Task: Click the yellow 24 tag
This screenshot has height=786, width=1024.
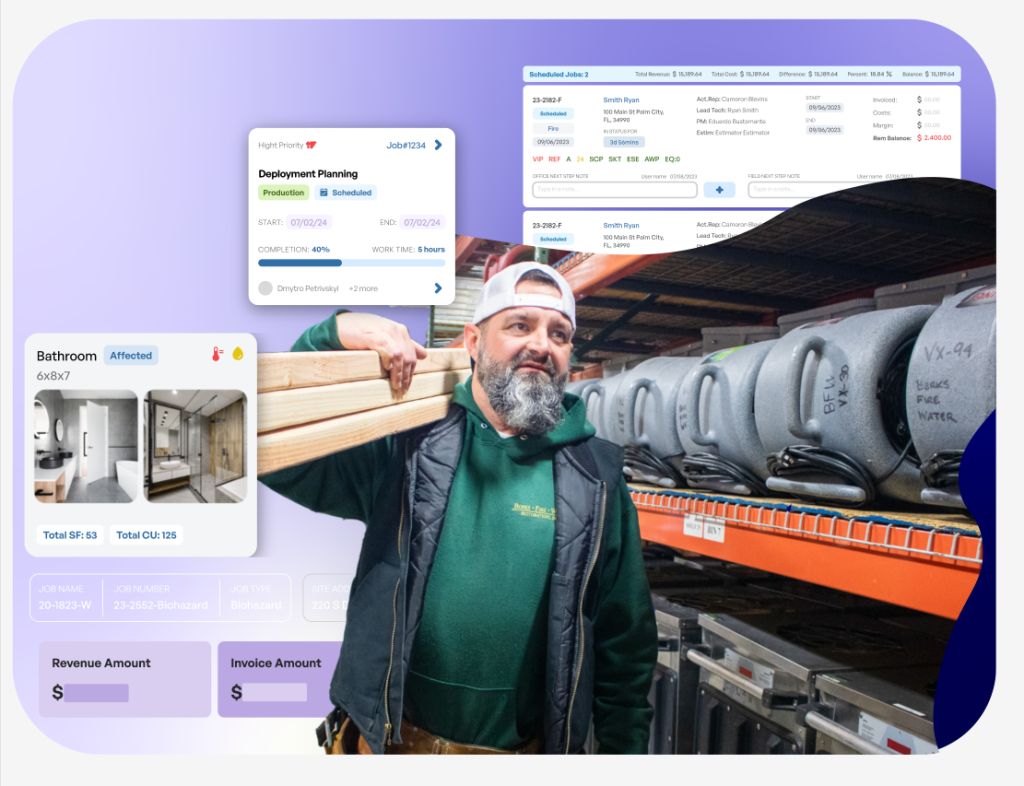Action: [x=580, y=159]
